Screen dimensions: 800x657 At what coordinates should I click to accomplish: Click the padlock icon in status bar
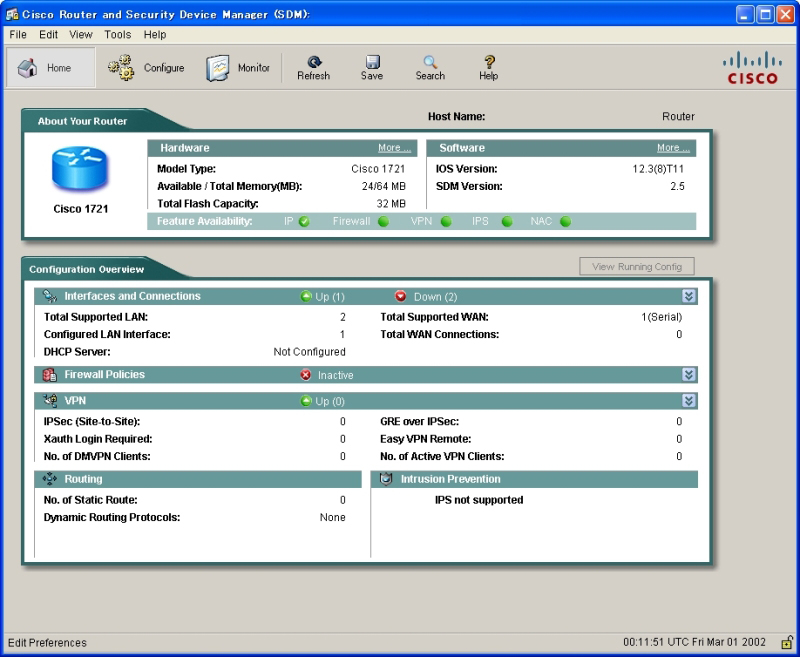tap(786, 643)
